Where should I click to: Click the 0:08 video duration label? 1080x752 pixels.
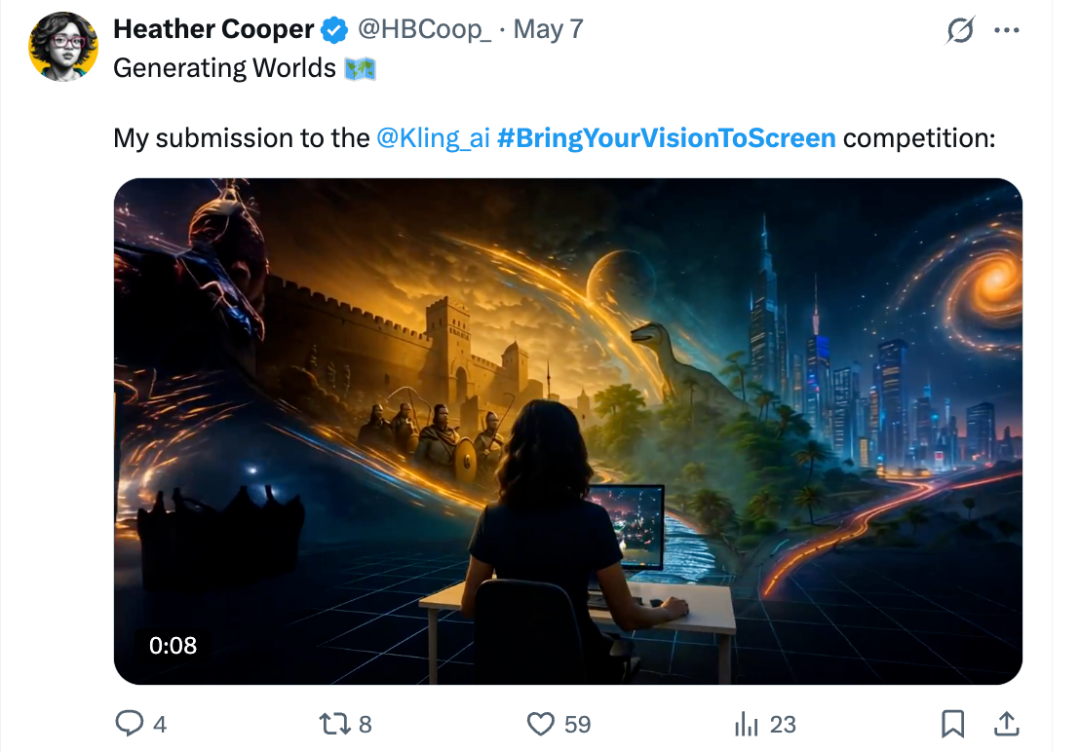tap(173, 645)
